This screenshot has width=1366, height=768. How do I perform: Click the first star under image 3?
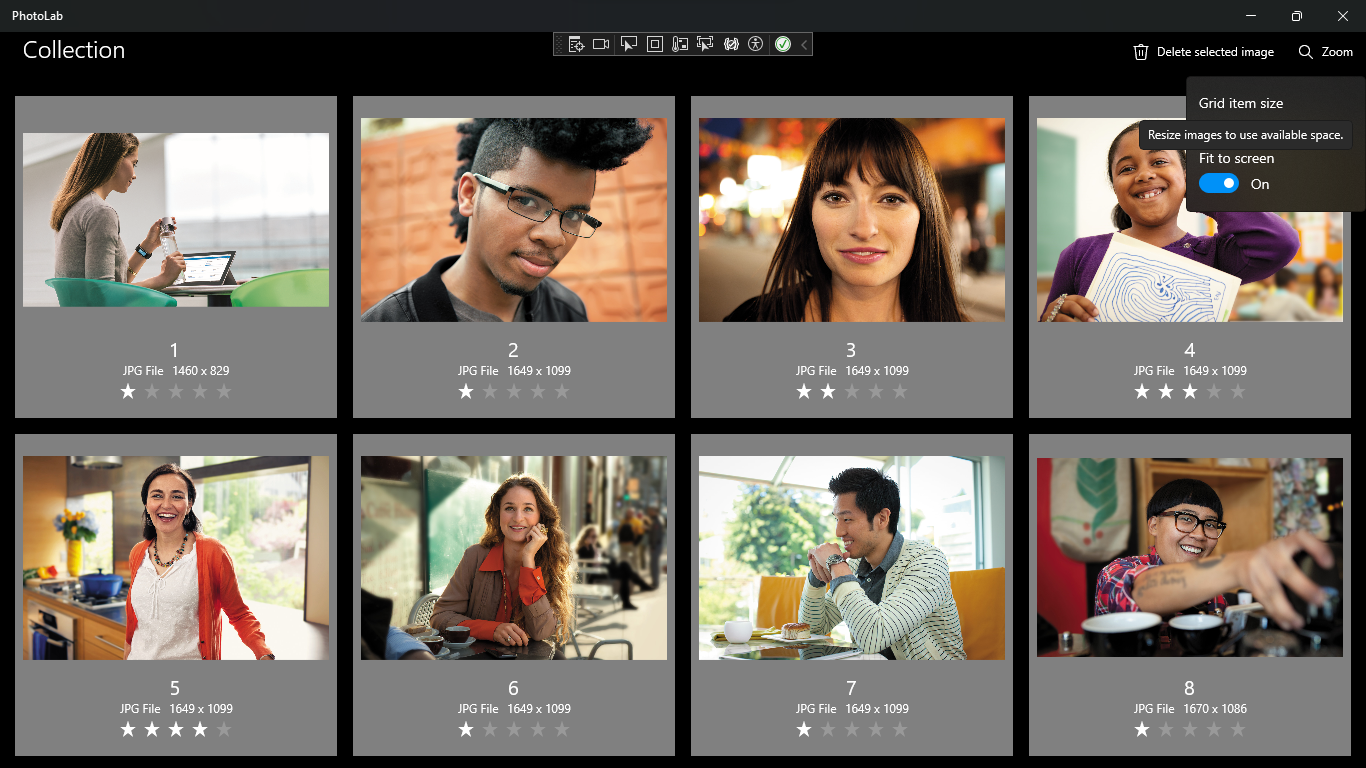click(804, 392)
